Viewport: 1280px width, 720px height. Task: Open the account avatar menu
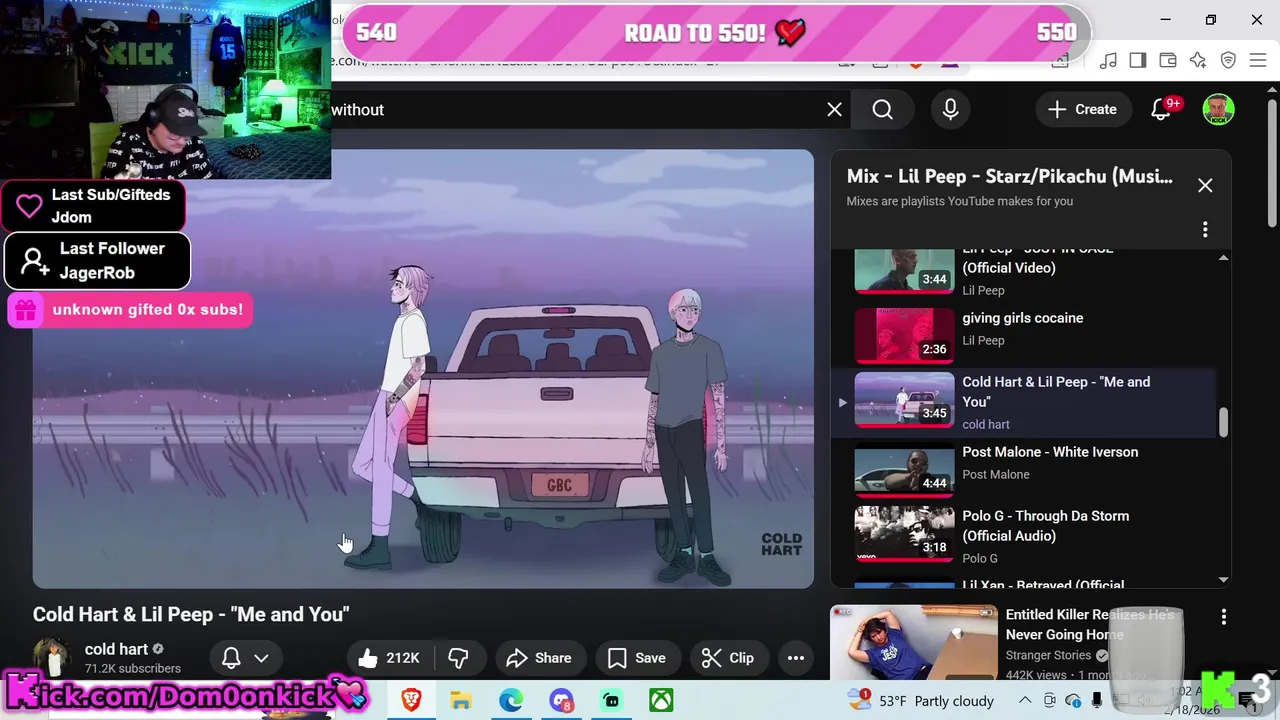pos(1218,110)
